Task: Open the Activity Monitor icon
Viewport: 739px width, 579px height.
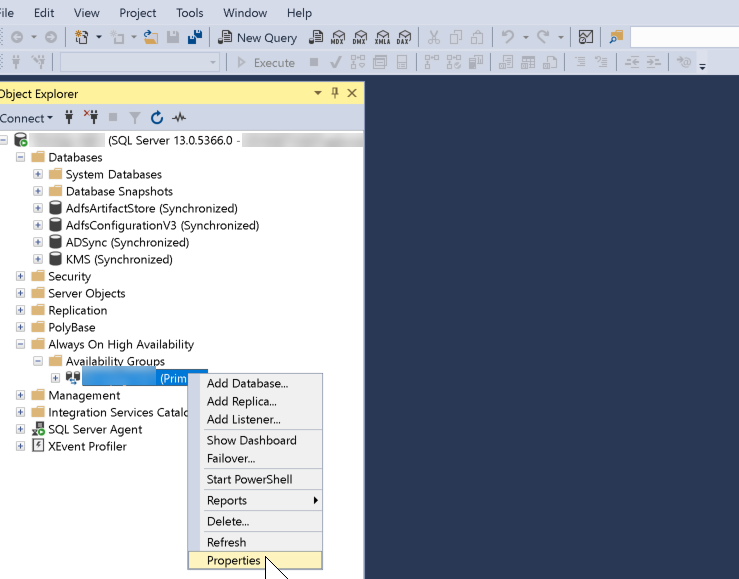Action: coord(585,37)
